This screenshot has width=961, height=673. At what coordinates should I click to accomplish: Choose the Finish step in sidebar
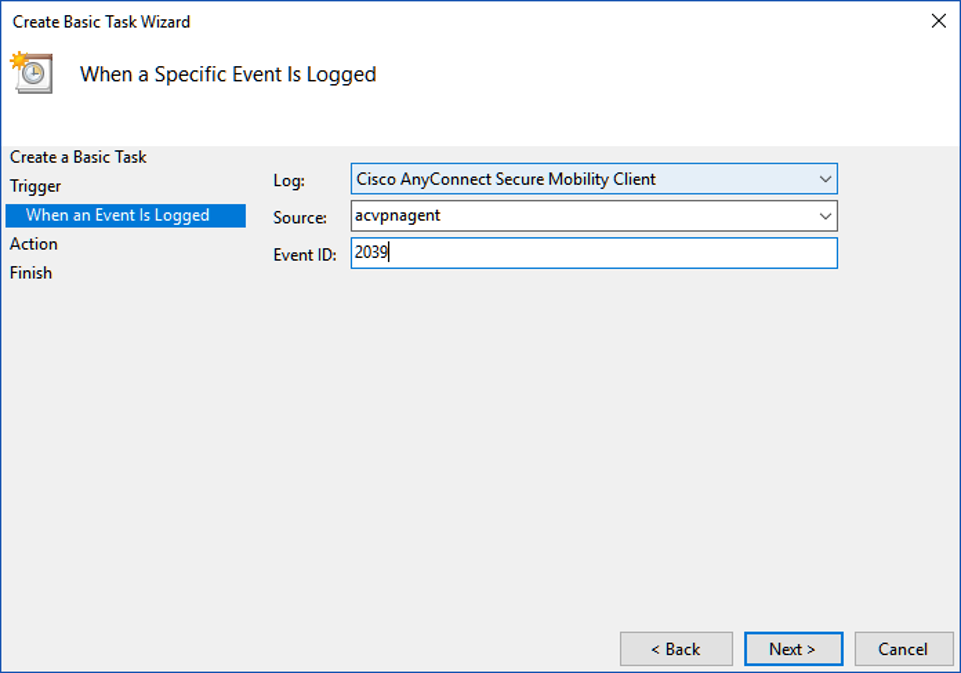[x=31, y=273]
